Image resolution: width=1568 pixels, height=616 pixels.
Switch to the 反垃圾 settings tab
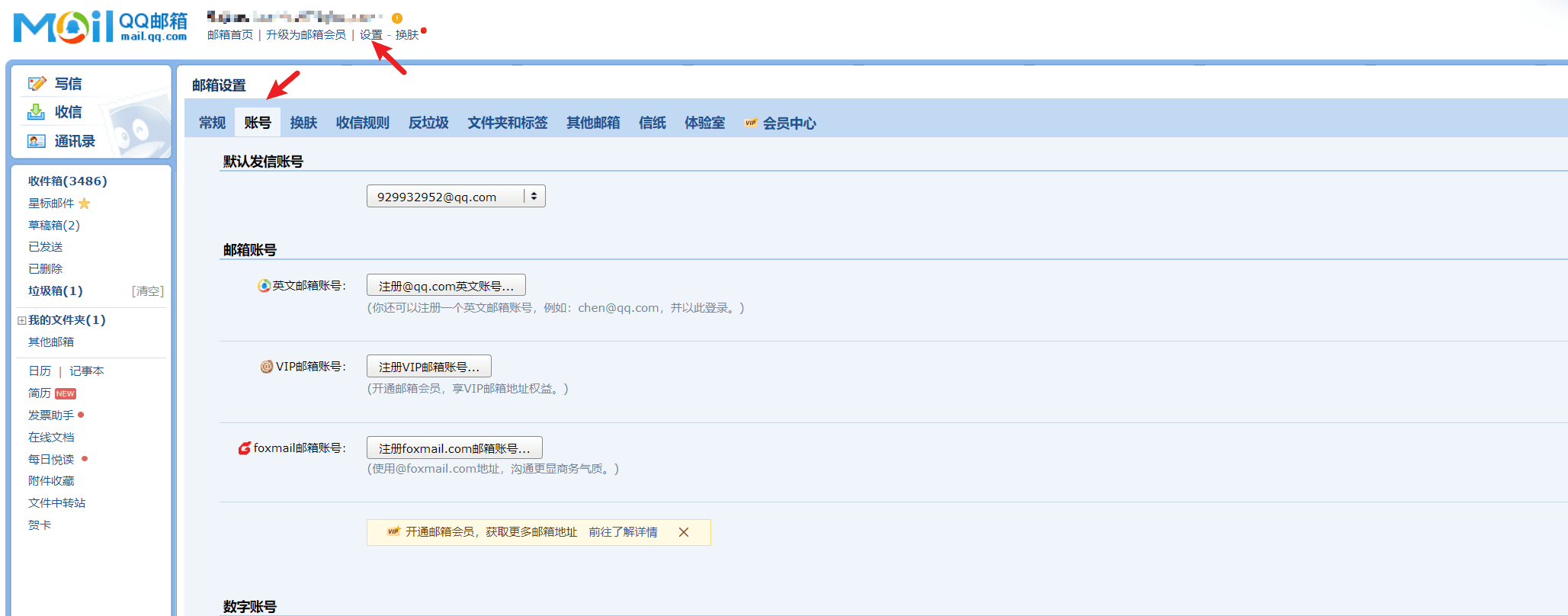428,123
